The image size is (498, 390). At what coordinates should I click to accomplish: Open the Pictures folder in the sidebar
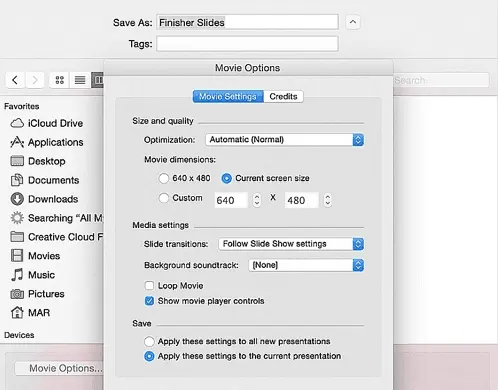(37, 294)
